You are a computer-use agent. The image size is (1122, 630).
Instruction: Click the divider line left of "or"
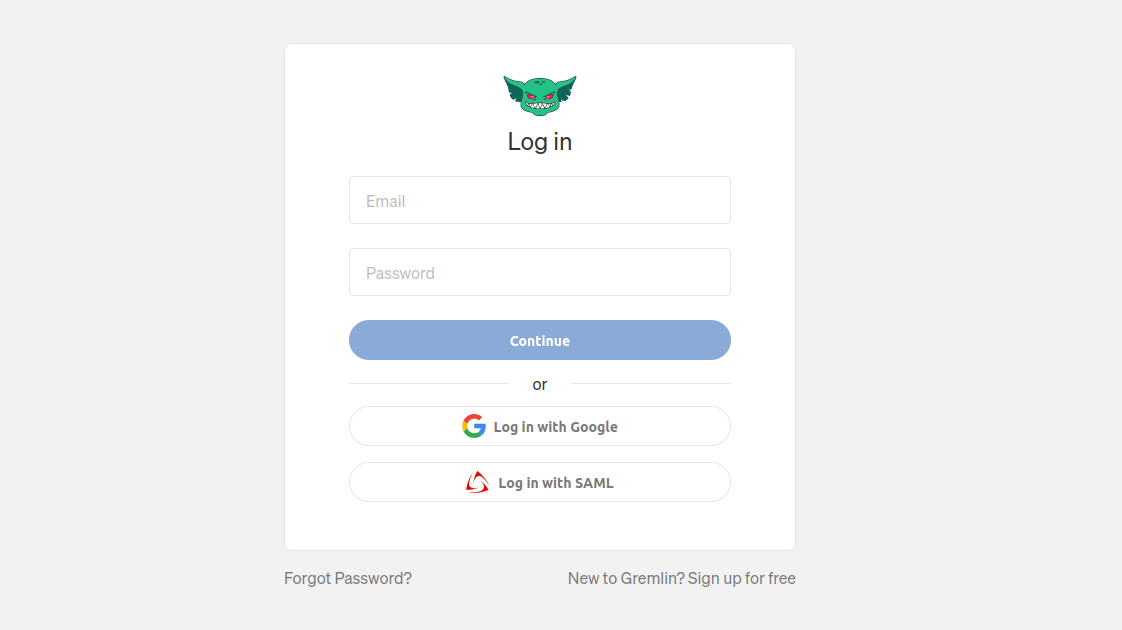click(429, 384)
